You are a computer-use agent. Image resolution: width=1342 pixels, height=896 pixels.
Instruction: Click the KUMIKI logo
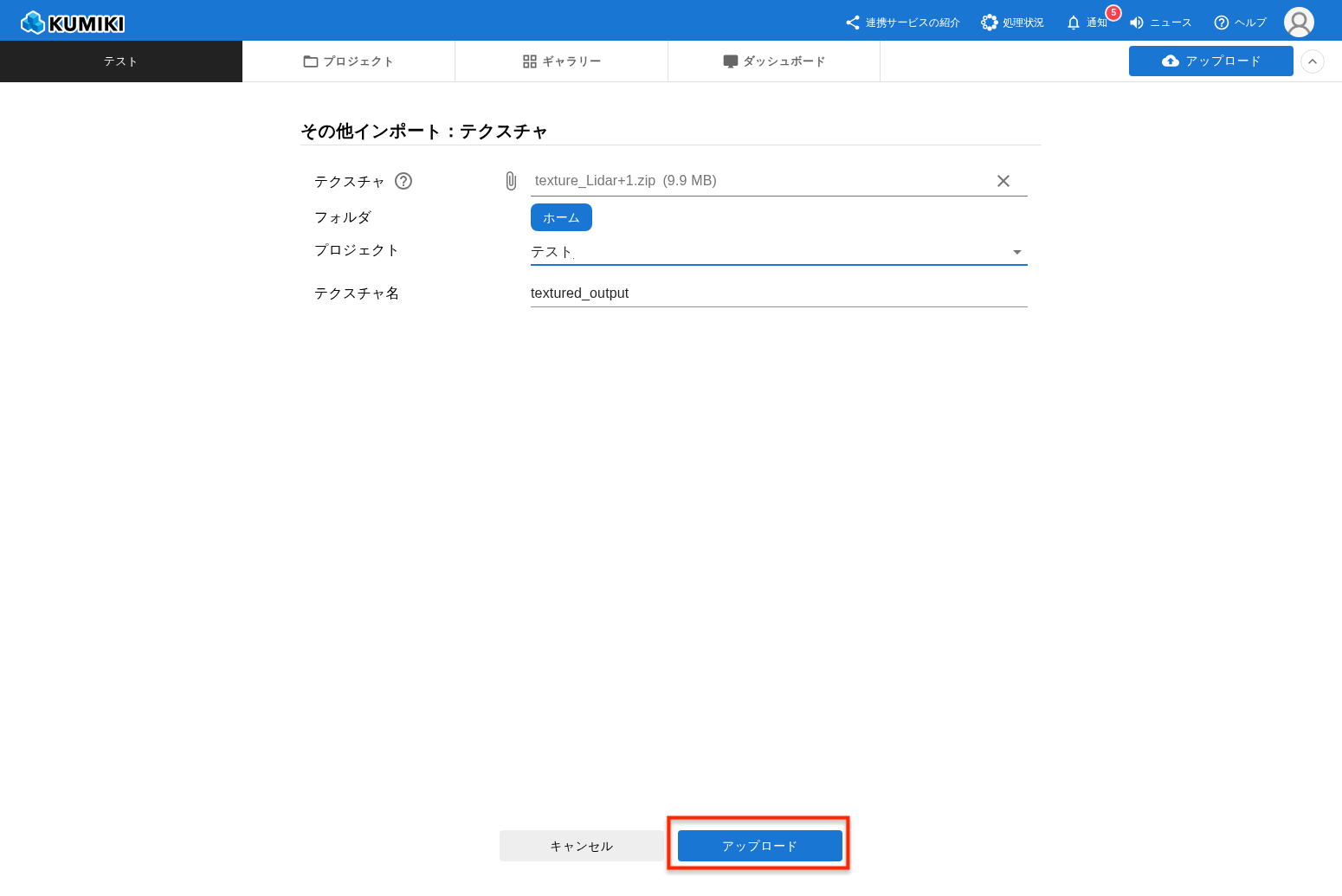coord(73,23)
